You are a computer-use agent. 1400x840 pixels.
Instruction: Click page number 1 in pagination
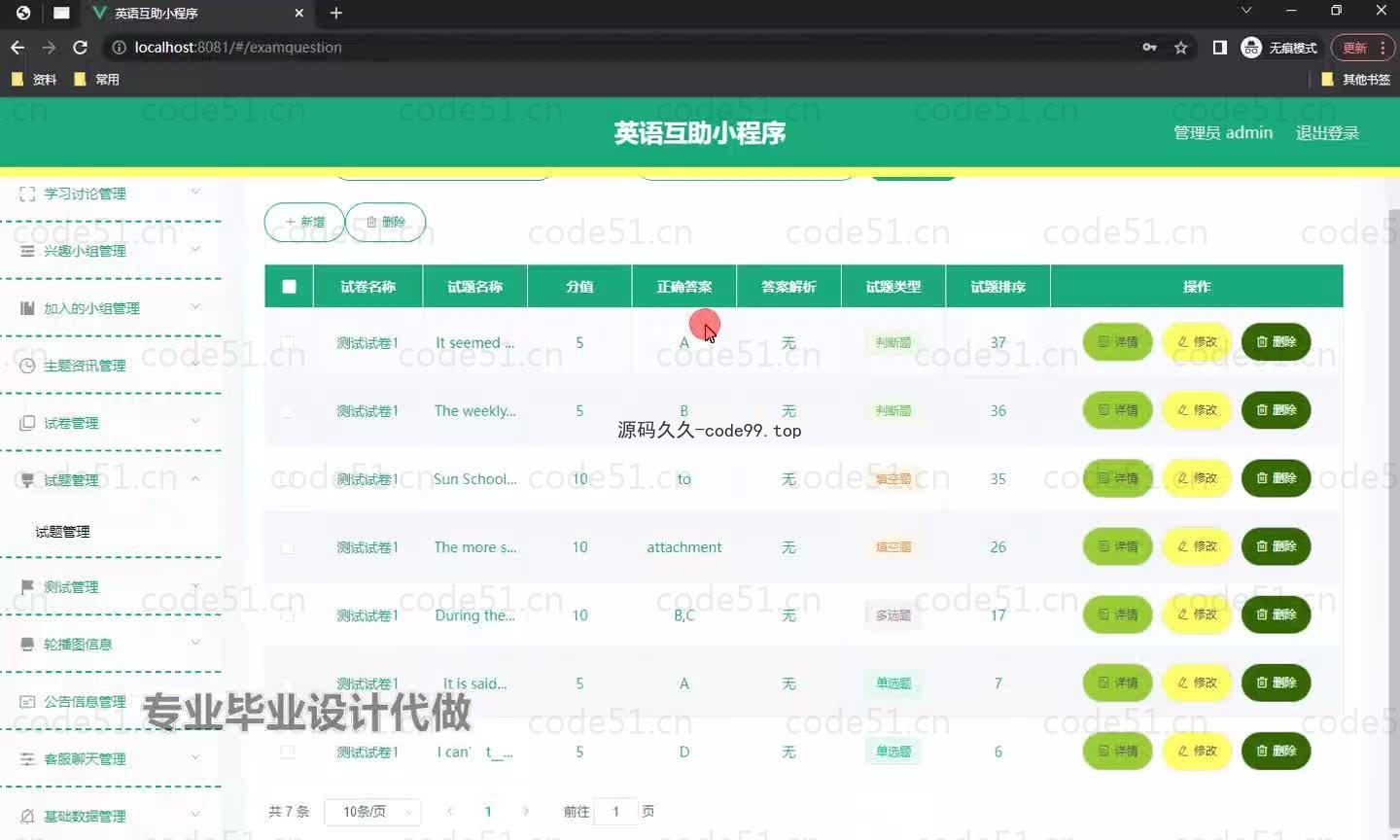pyautogui.click(x=488, y=811)
